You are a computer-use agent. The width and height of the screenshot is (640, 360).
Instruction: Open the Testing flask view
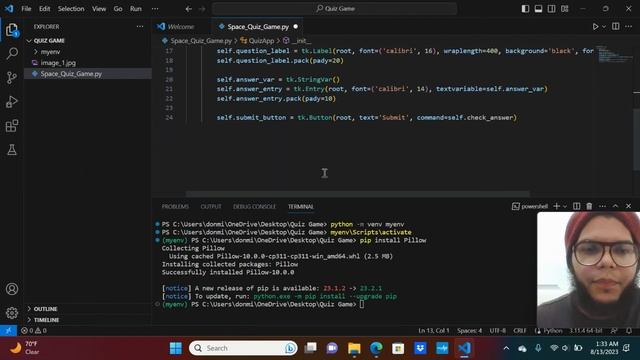[x=12, y=150]
